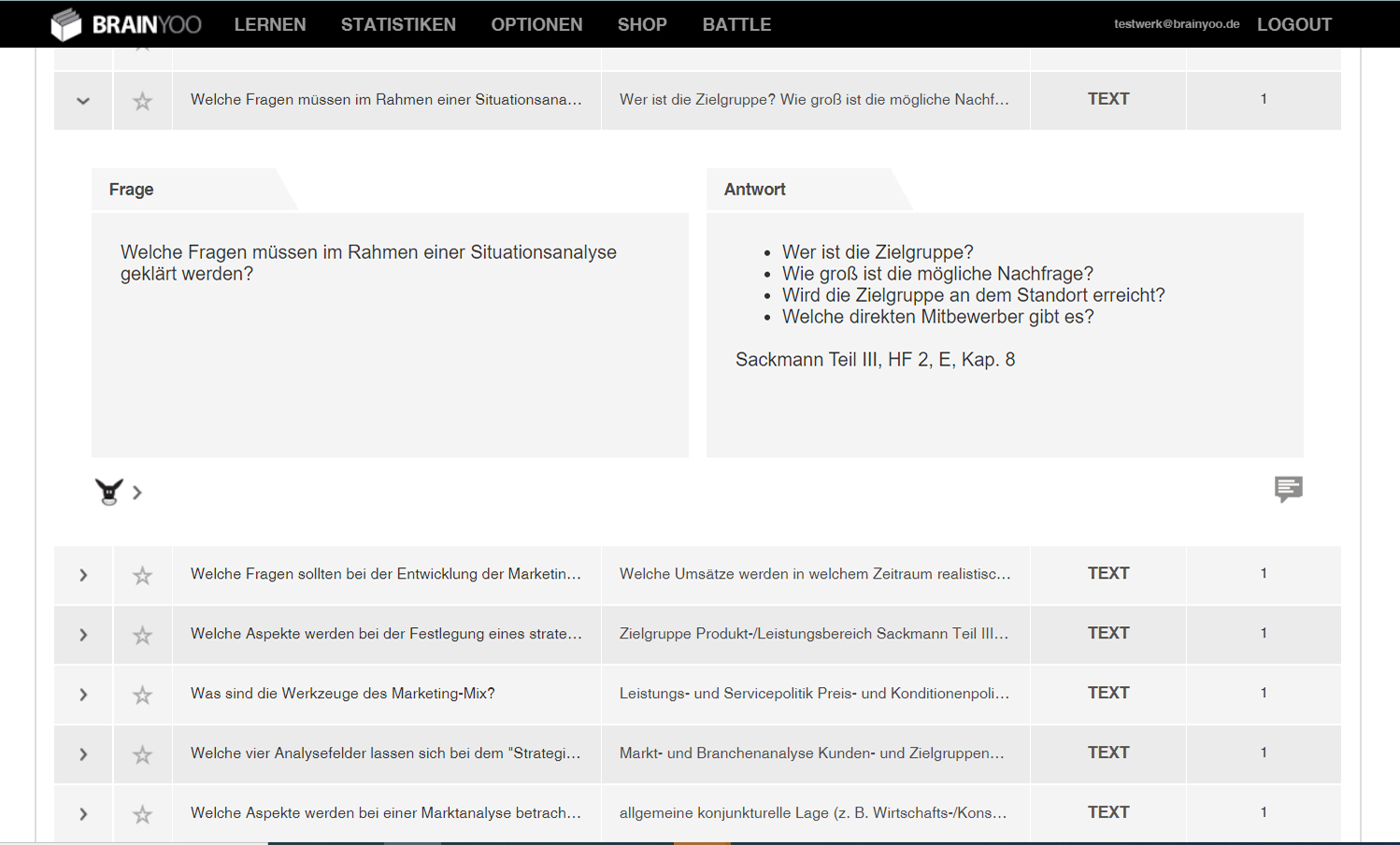Image resolution: width=1400 pixels, height=845 pixels.
Task: Star the Situationsanalyse question card
Action: tap(142, 101)
